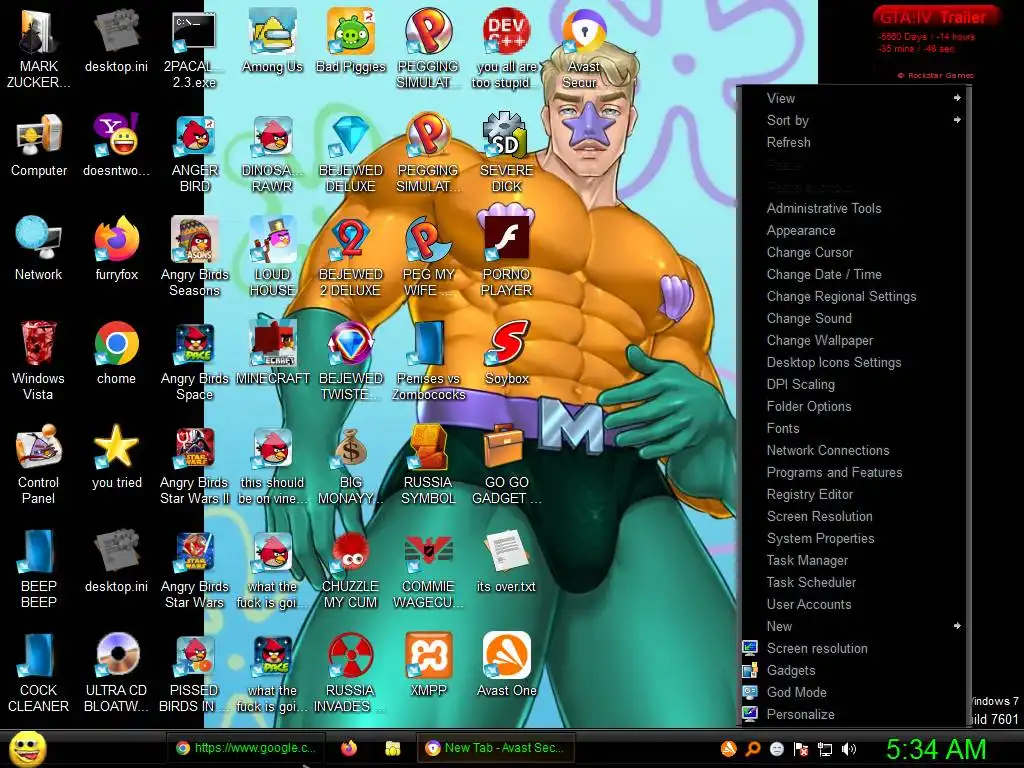Expand the View submenu arrow

tap(957, 98)
